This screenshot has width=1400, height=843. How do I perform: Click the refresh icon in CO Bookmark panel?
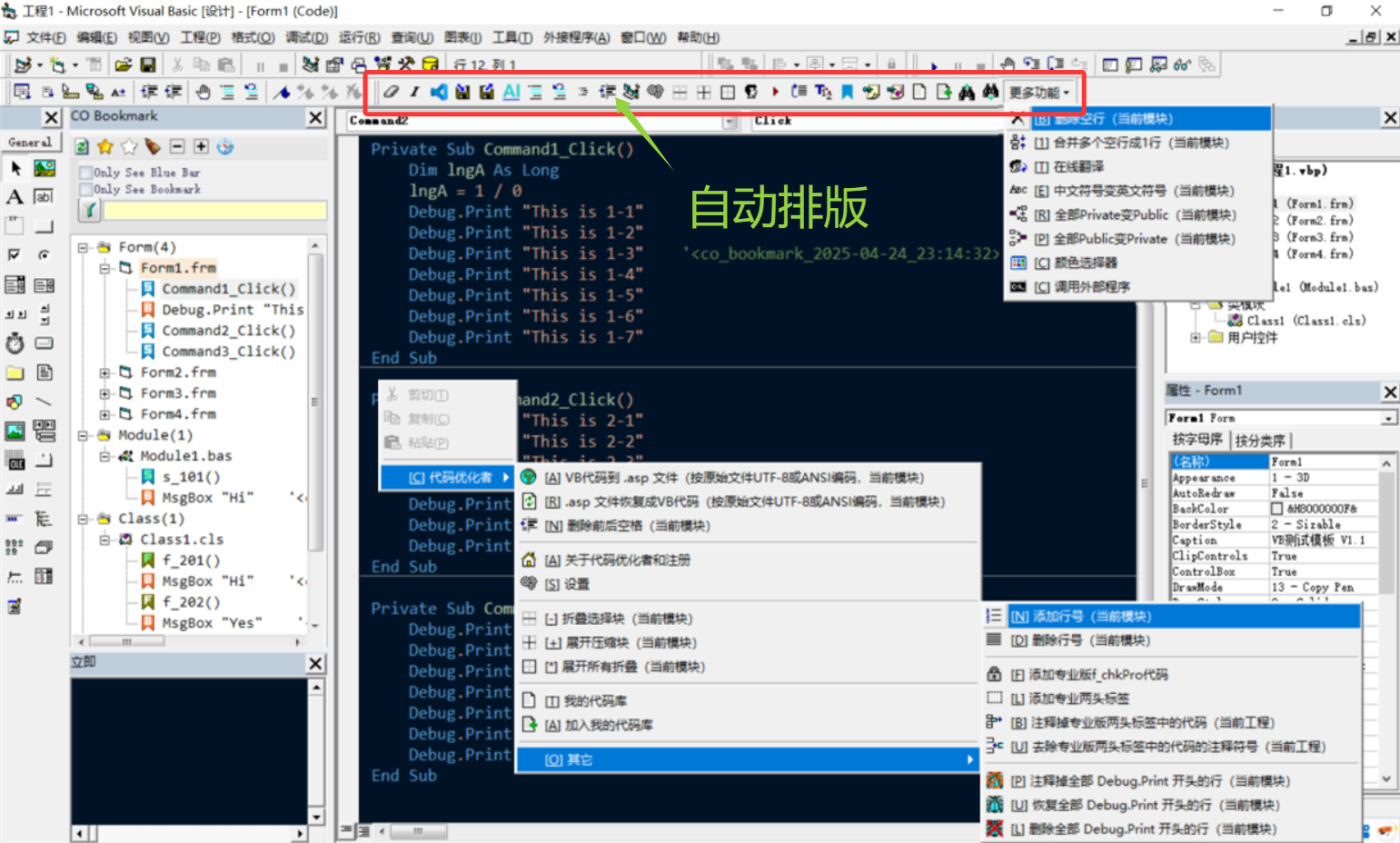pyautogui.click(x=82, y=146)
